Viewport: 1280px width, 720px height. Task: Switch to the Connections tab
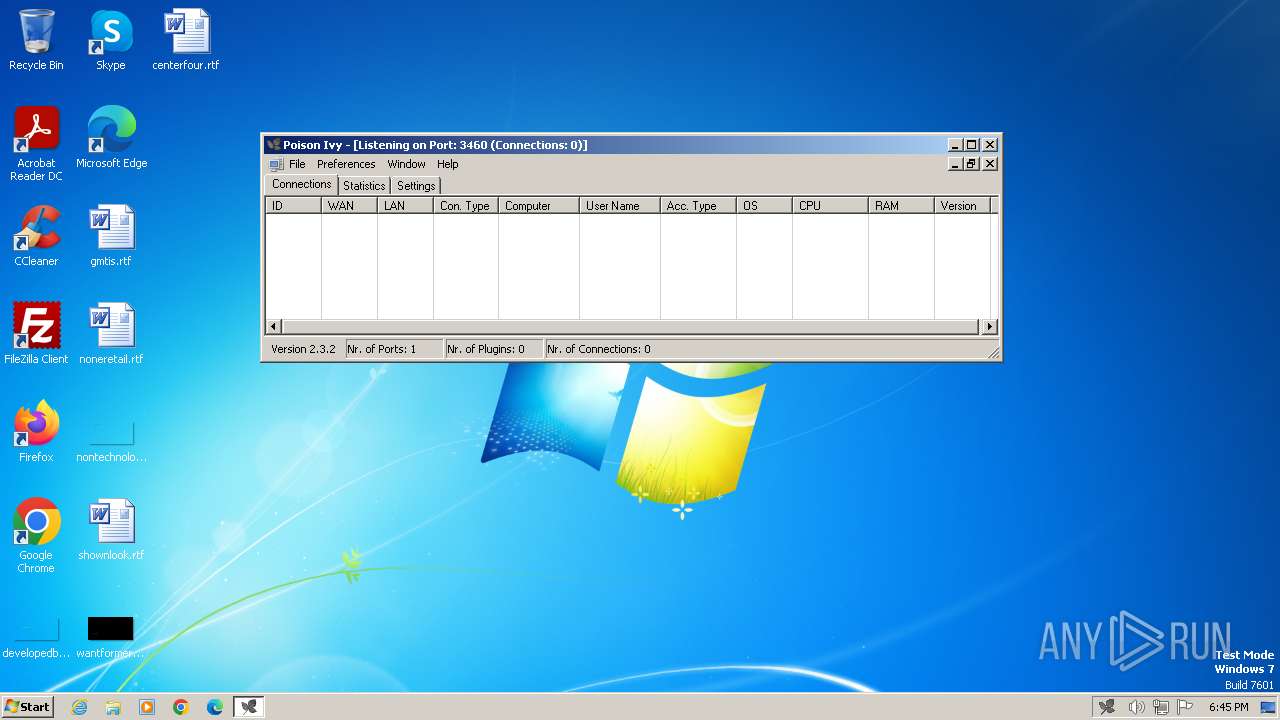coord(301,184)
